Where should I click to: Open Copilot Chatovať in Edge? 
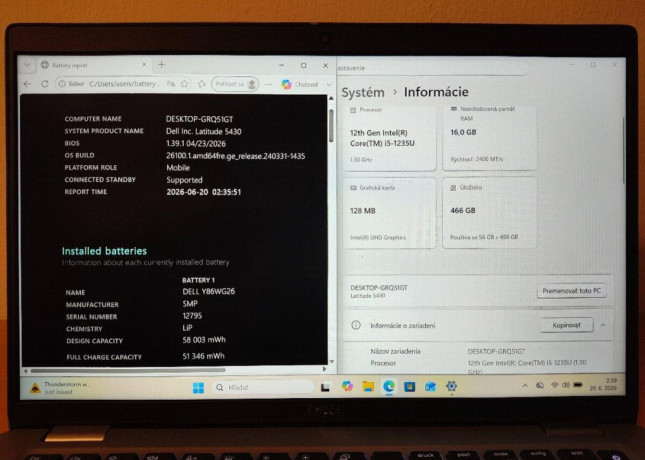[300, 84]
